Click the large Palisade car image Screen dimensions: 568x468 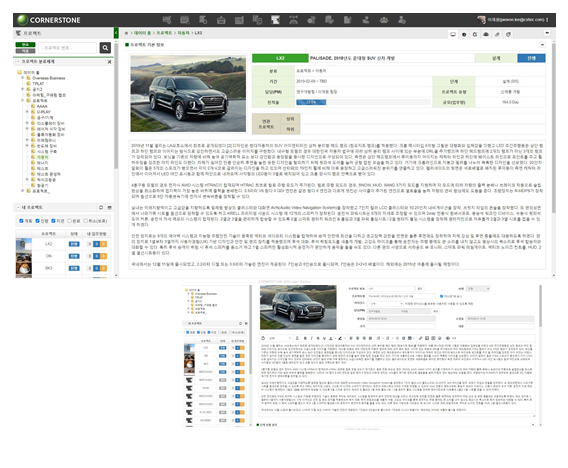coord(188,93)
